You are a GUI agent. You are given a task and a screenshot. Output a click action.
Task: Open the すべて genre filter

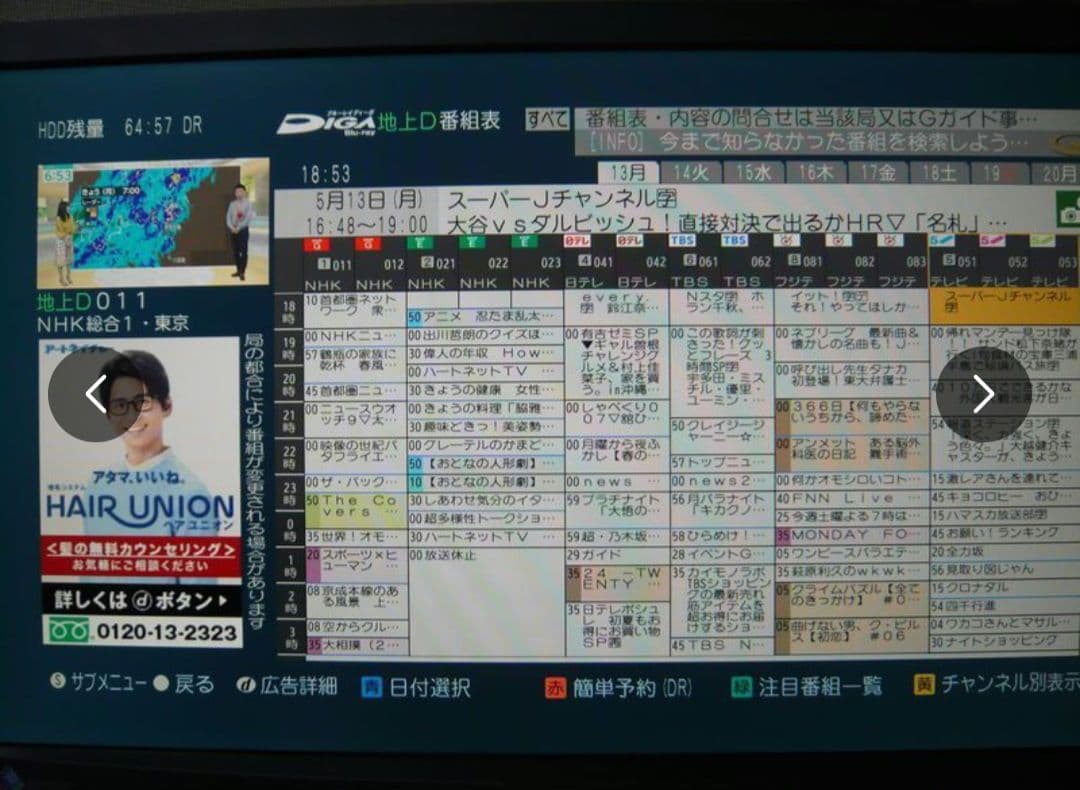coord(548,120)
